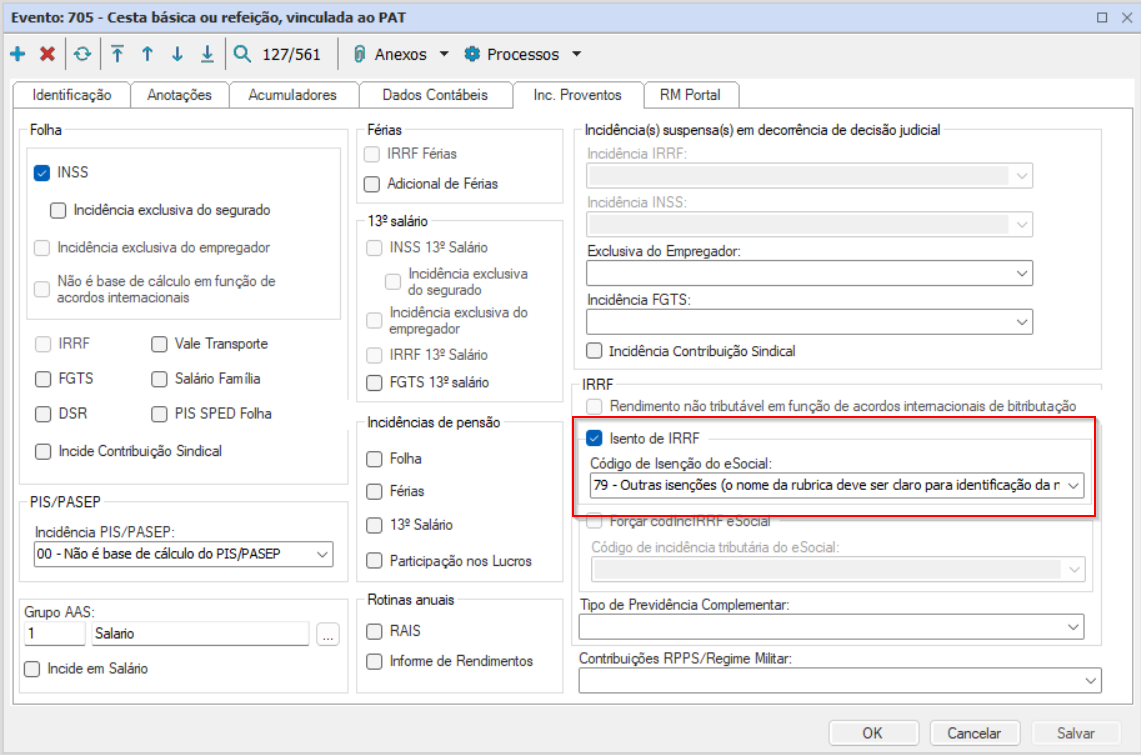Toggle the Isento de IRRF checkbox
This screenshot has width=1141, height=755.
tap(594, 437)
